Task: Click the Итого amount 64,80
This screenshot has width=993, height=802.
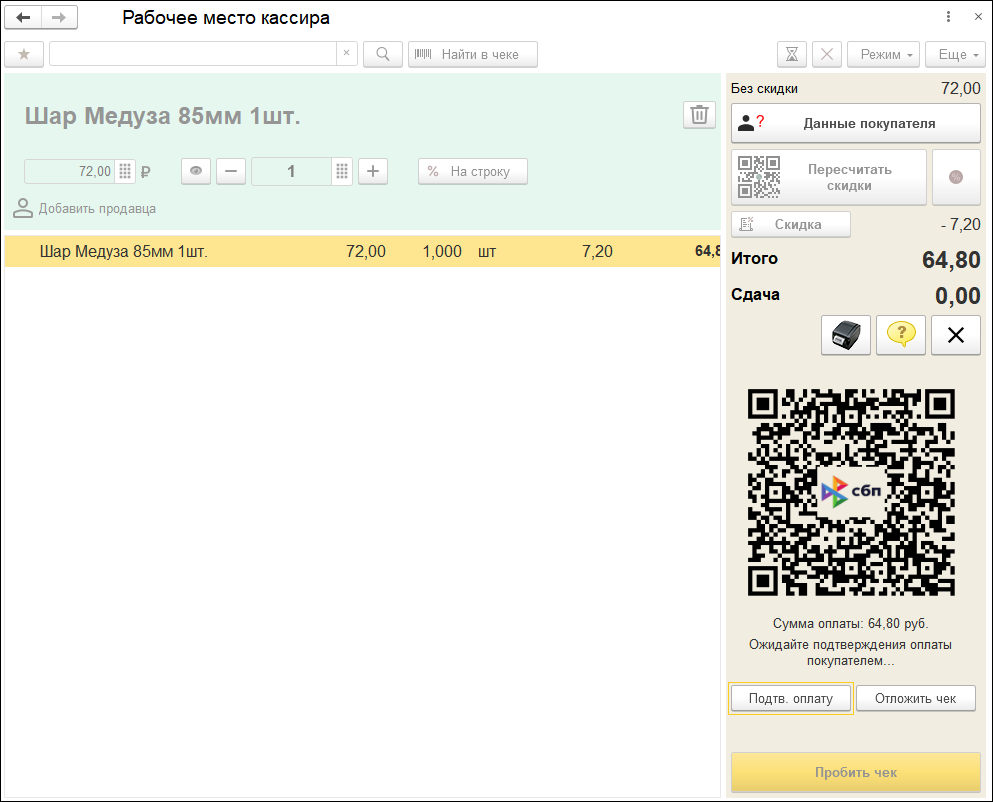Action: click(951, 260)
